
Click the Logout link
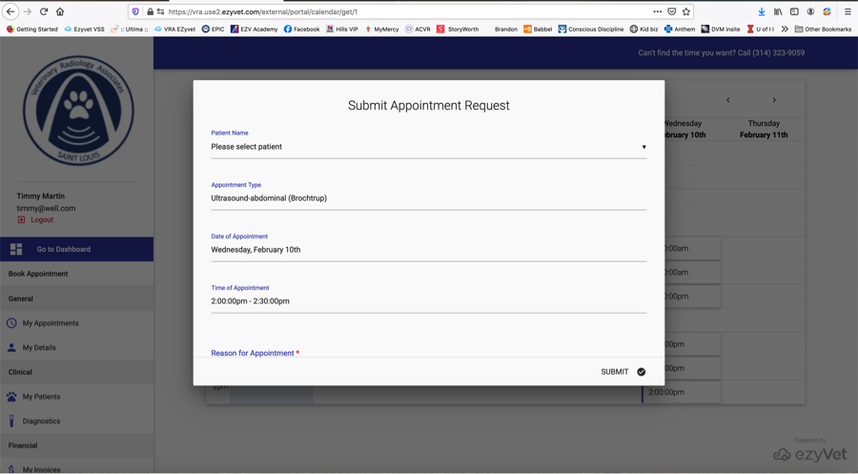pos(41,220)
